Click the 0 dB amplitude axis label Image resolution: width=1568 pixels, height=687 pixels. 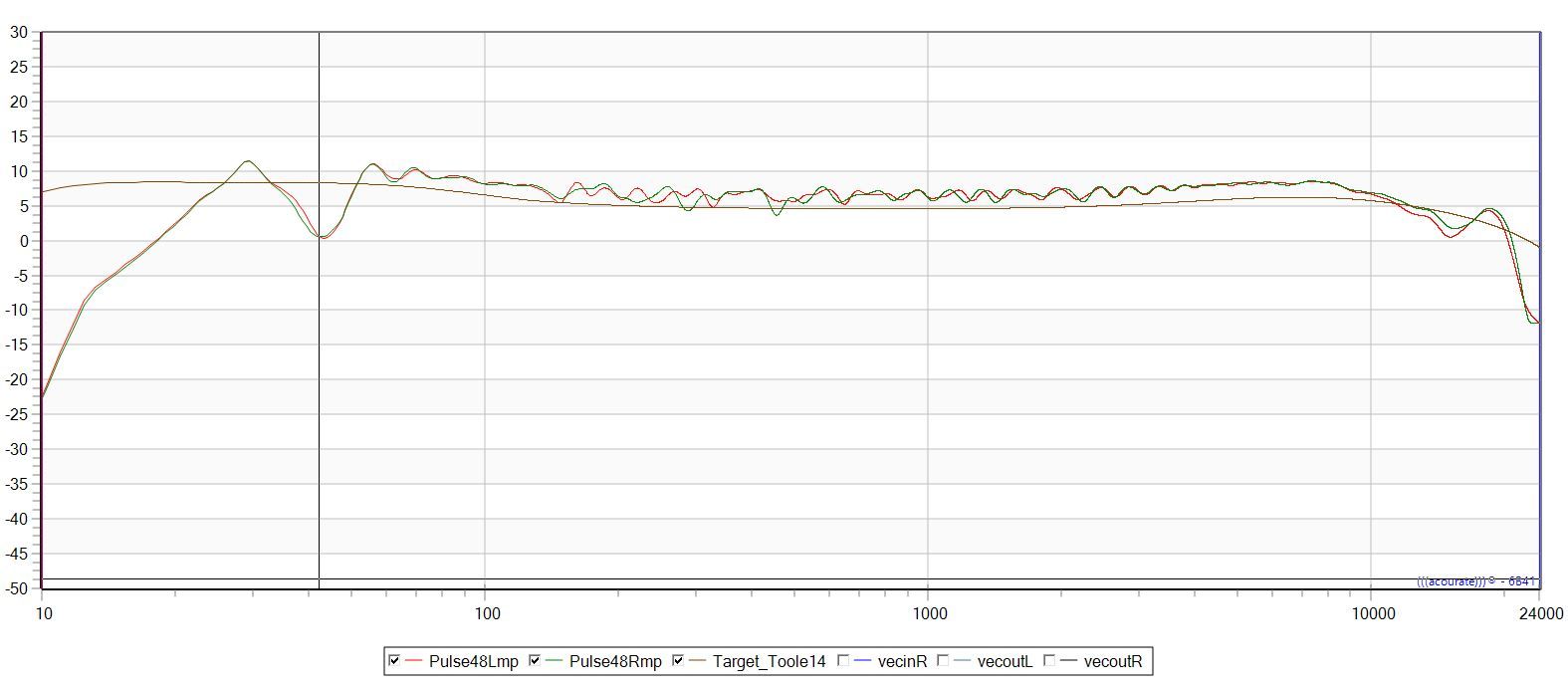coord(24,241)
